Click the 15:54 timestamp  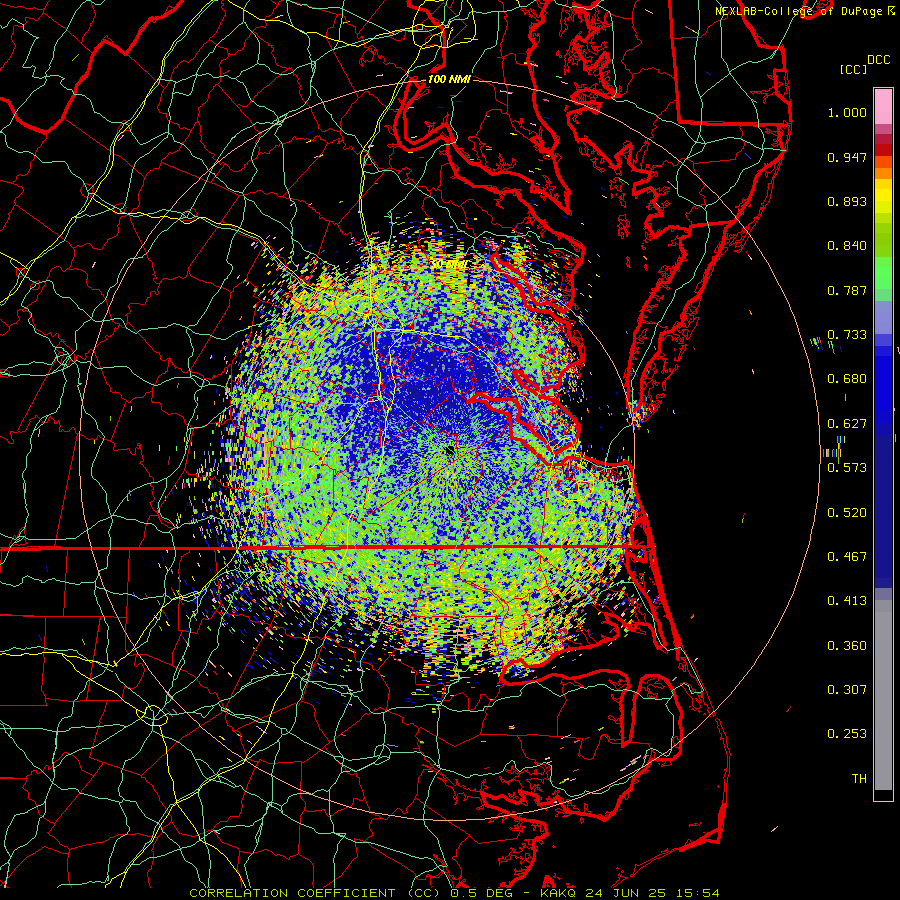click(696, 893)
